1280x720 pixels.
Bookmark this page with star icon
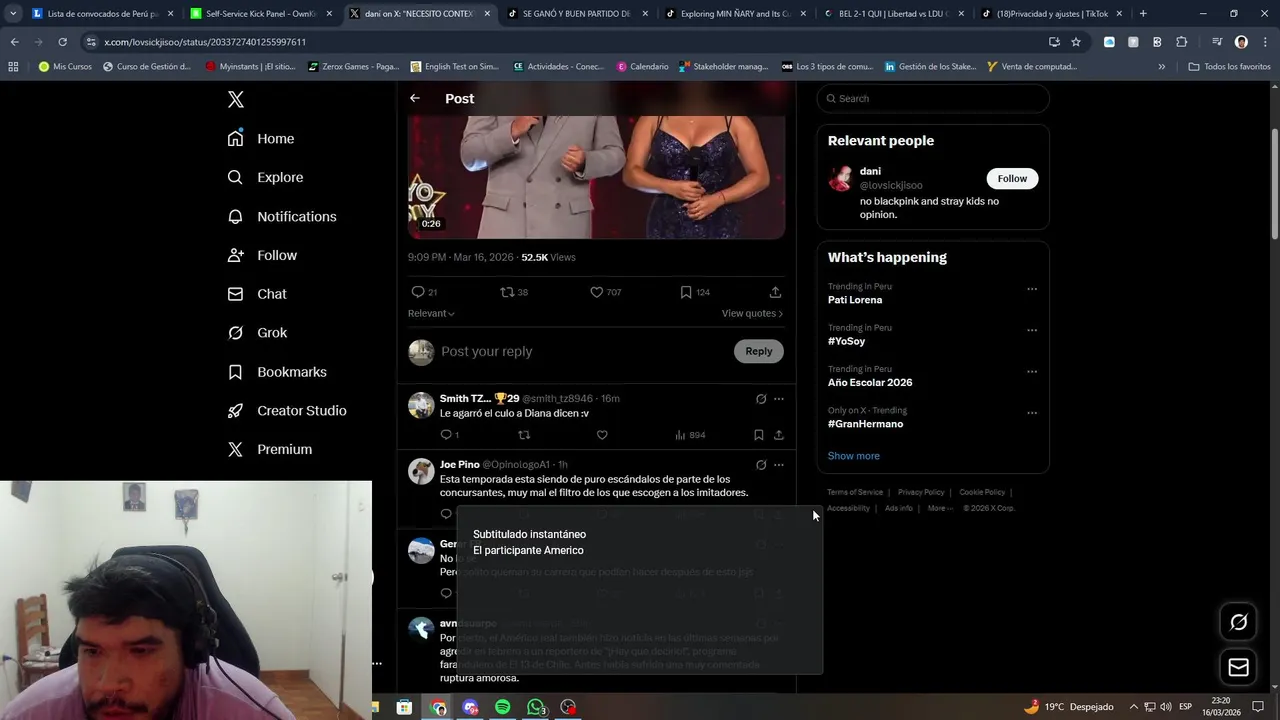(1076, 42)
